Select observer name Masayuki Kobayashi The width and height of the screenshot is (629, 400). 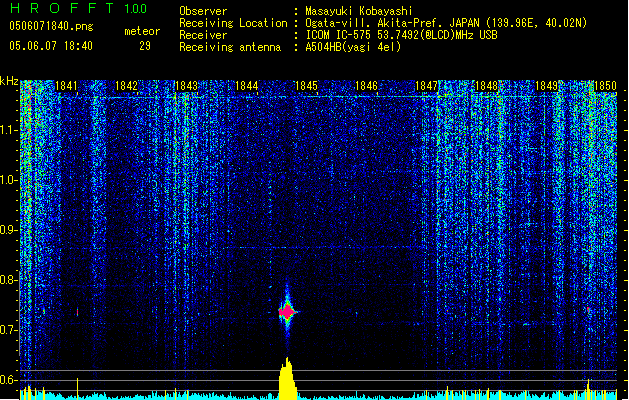359,11
